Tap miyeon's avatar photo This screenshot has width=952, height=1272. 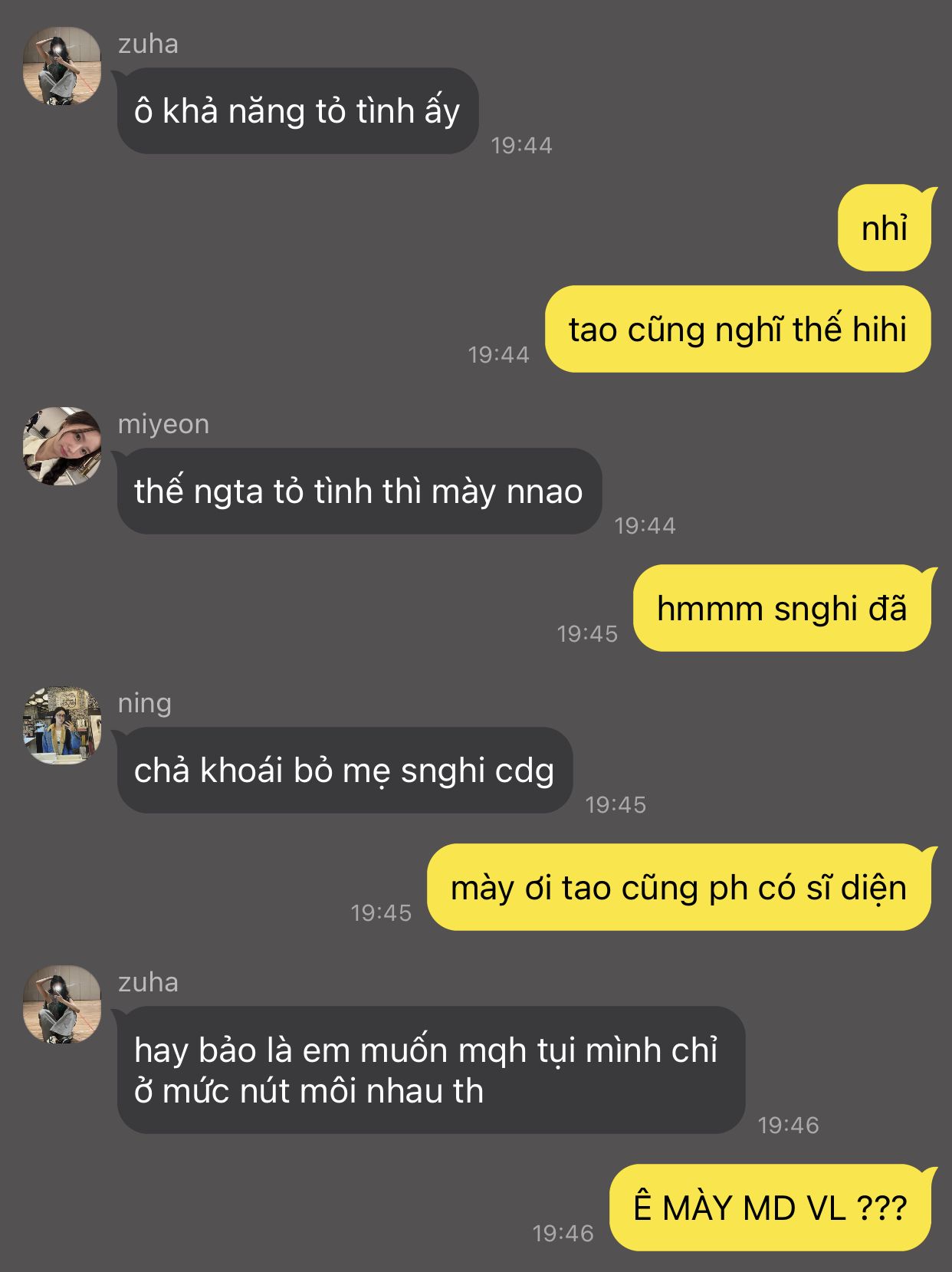point(62,446)
